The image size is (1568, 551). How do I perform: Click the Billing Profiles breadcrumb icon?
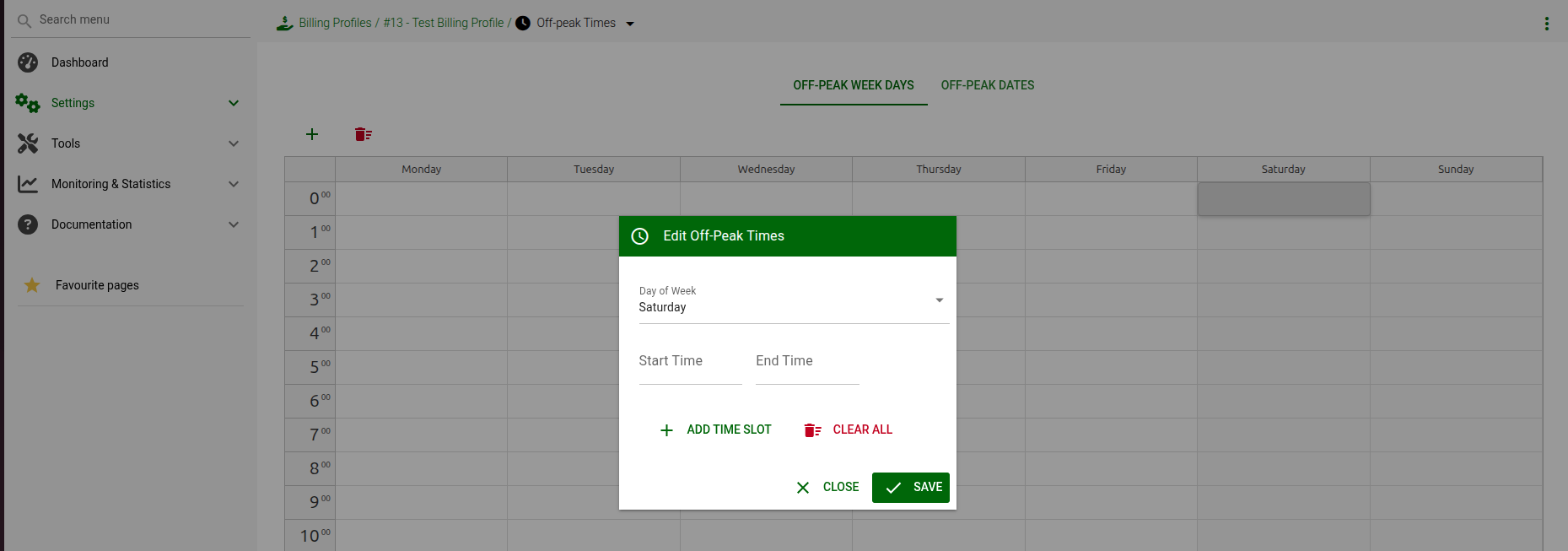tap(285, 23)
